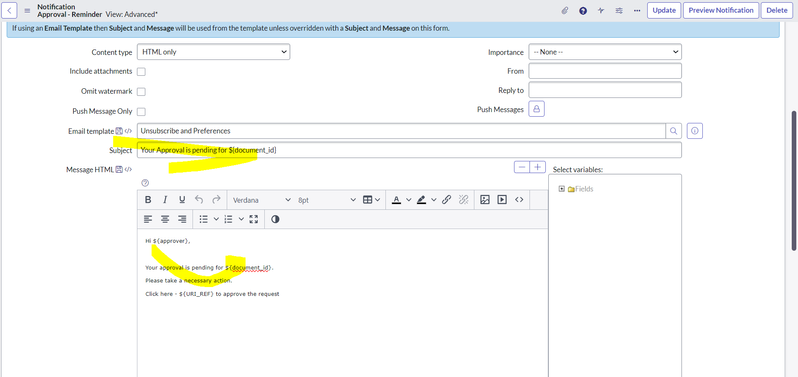Enlarge editor with the plus button
This screenshot has height=377, width=798.
tap(537, 167)
